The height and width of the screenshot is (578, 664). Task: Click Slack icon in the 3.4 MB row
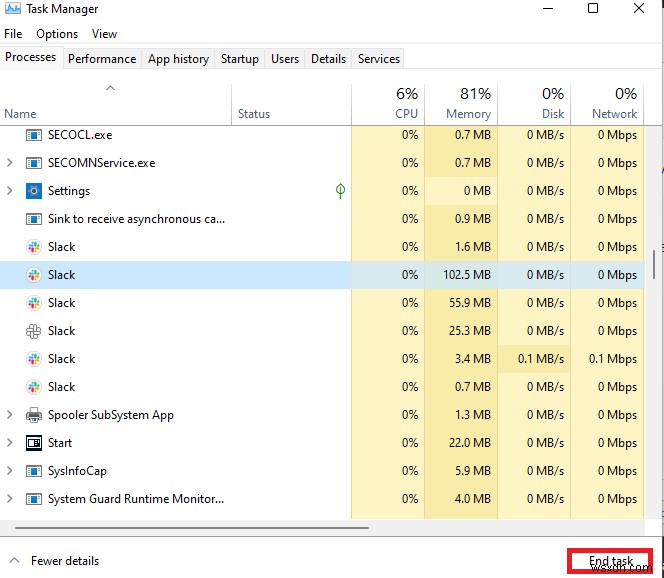coord(34,359)
